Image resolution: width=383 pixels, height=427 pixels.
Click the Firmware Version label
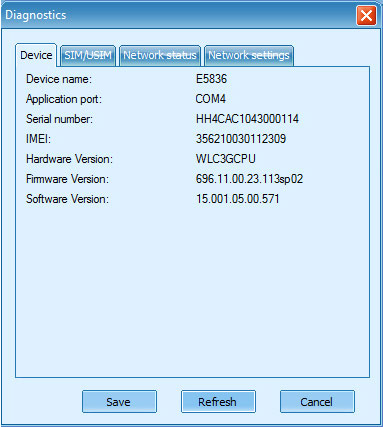pyautogui.click(x=67, y=179)
